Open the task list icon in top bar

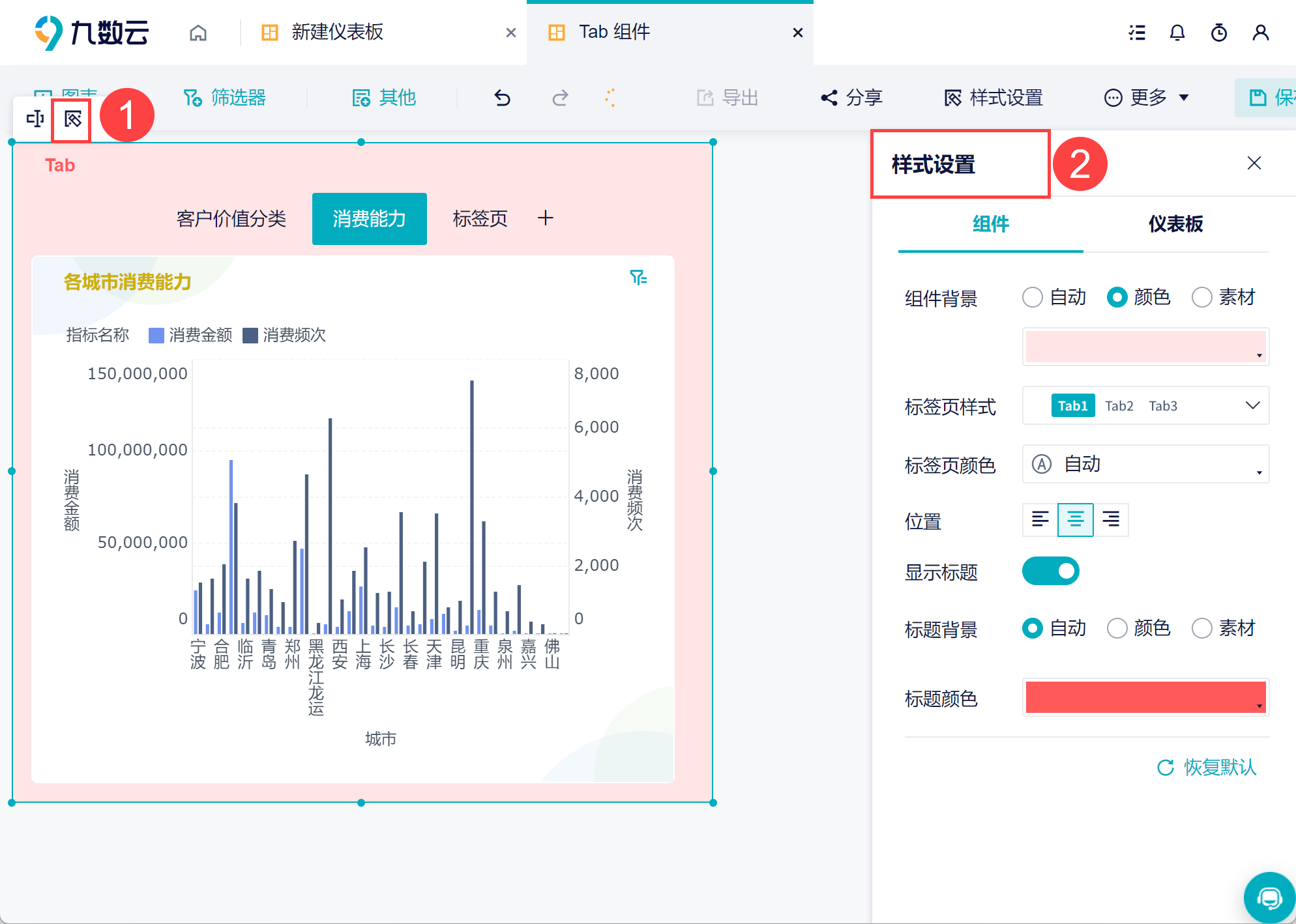pos(1137,33)
